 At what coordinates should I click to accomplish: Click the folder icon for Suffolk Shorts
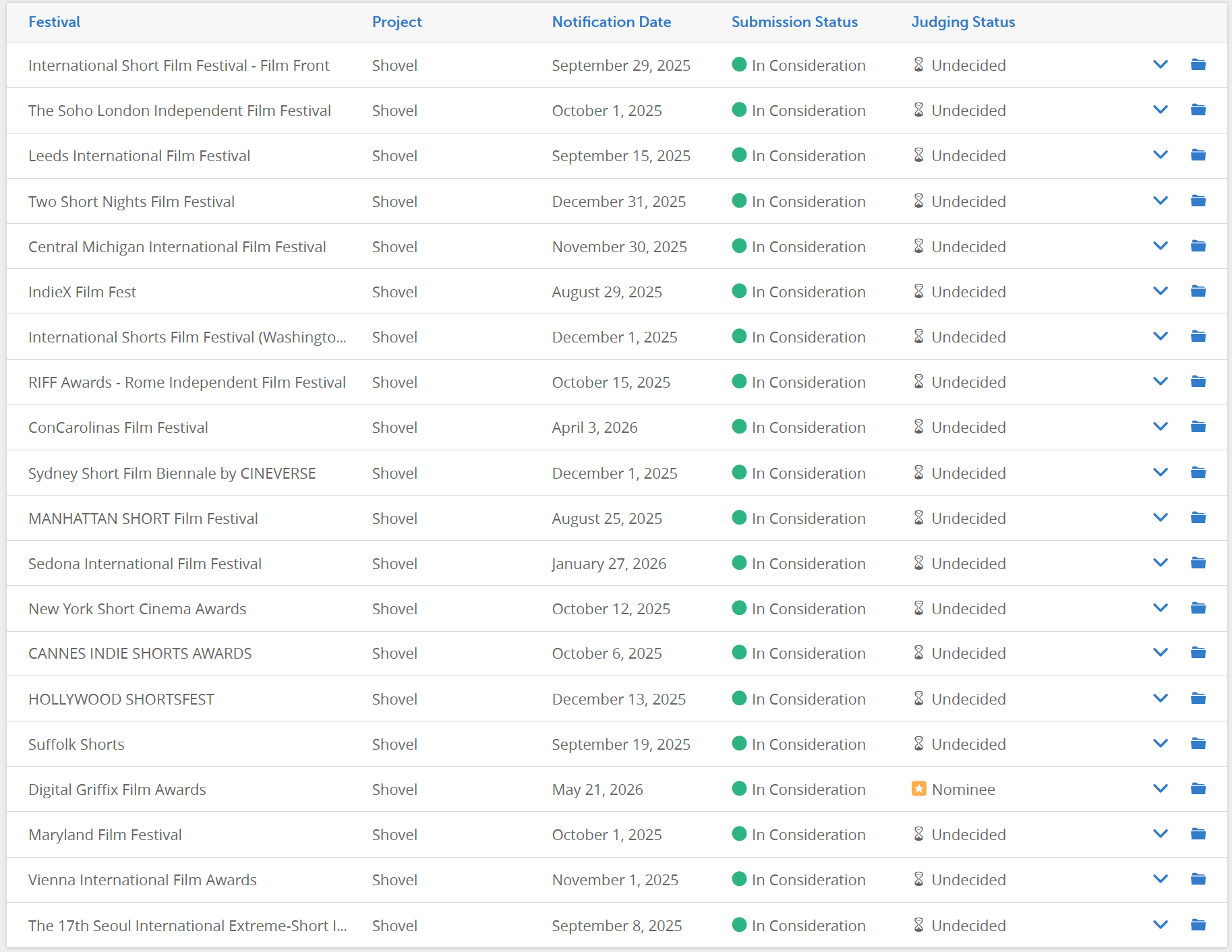1198,743
